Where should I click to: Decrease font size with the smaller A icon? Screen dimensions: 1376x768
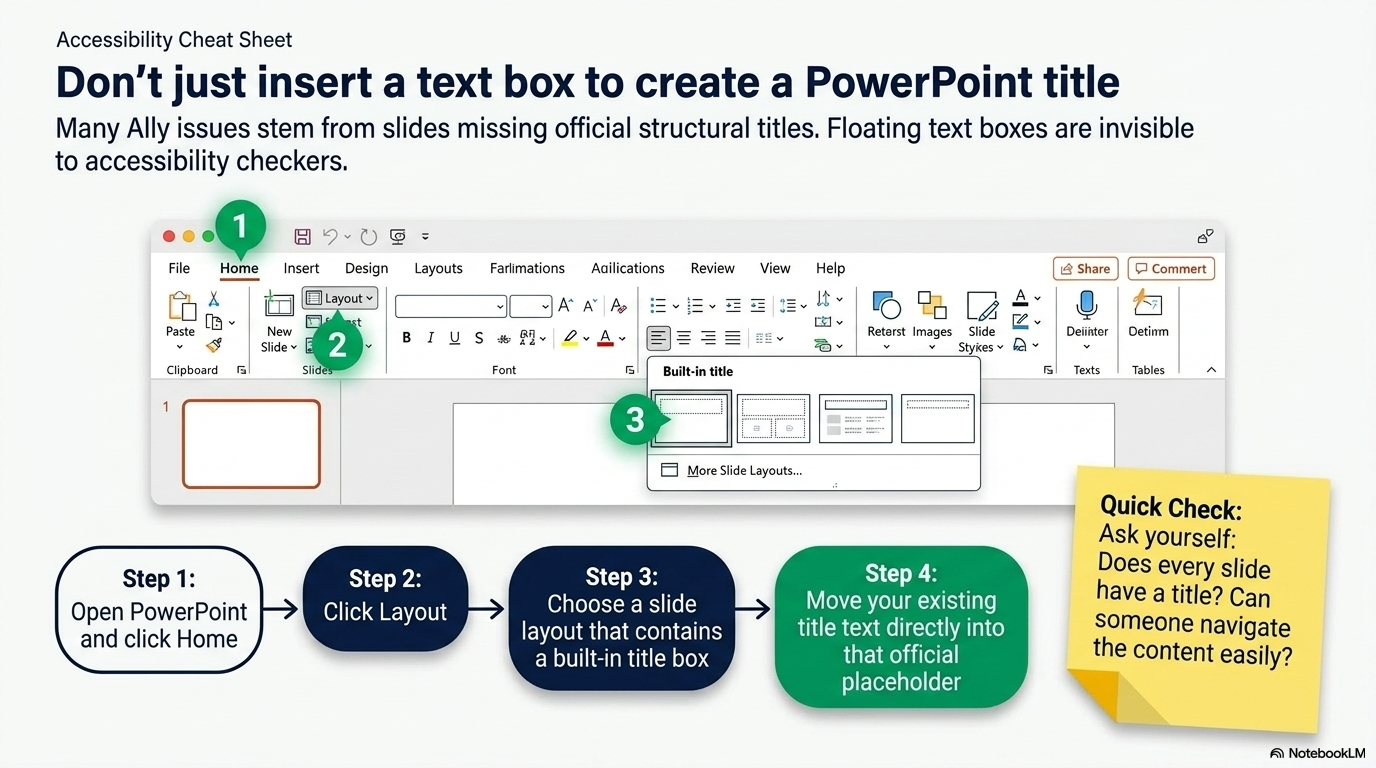coord(590,306)
